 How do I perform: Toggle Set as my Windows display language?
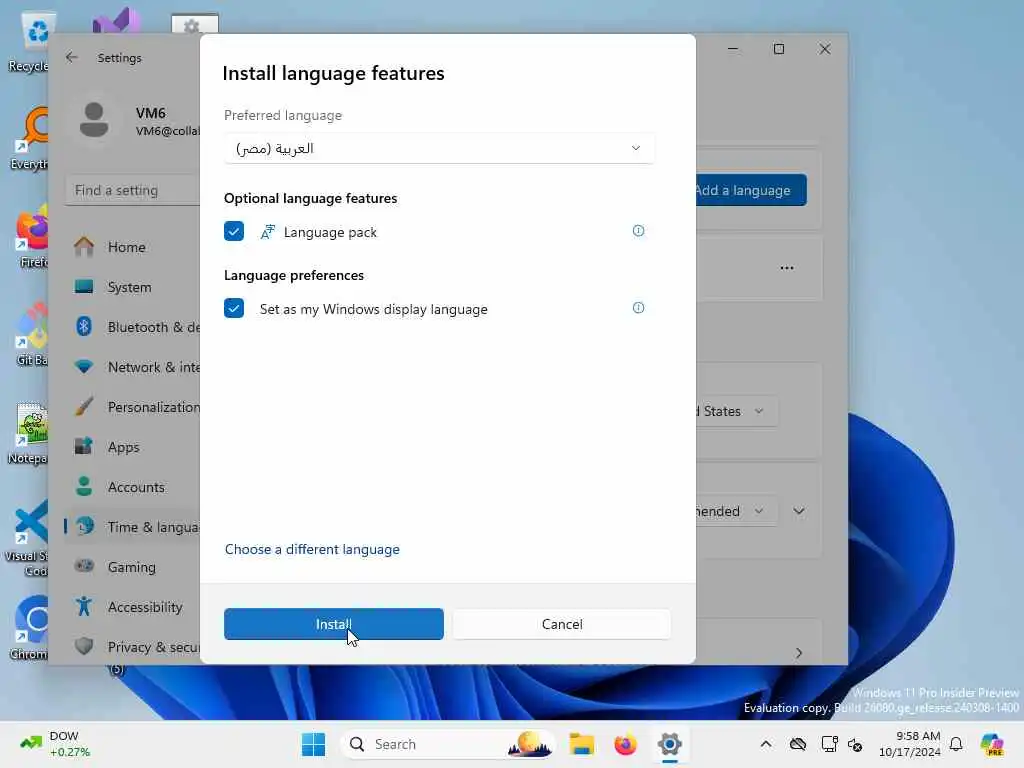tap(234, 308)
